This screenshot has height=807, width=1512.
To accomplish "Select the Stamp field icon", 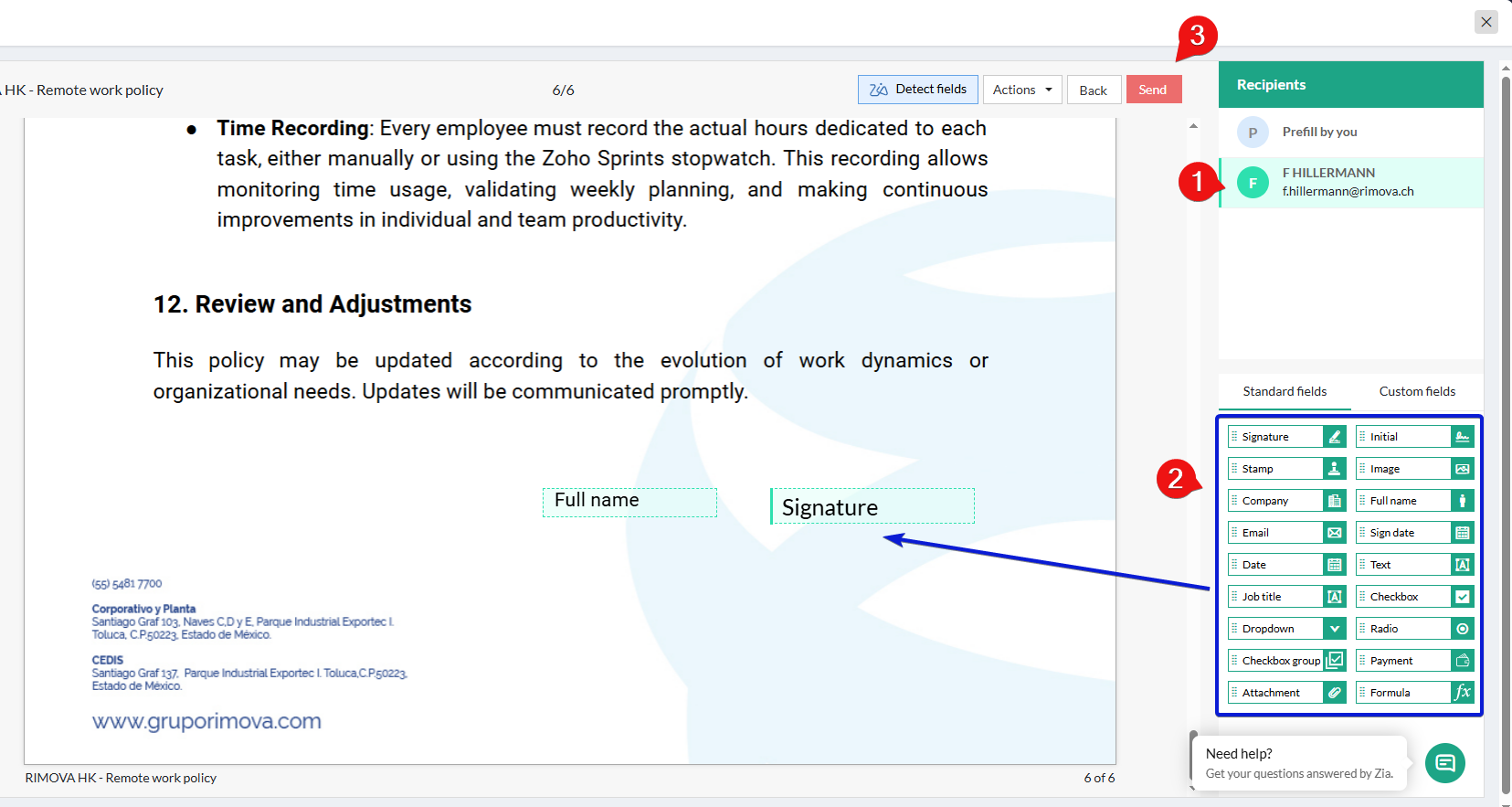I will 1334,469.
